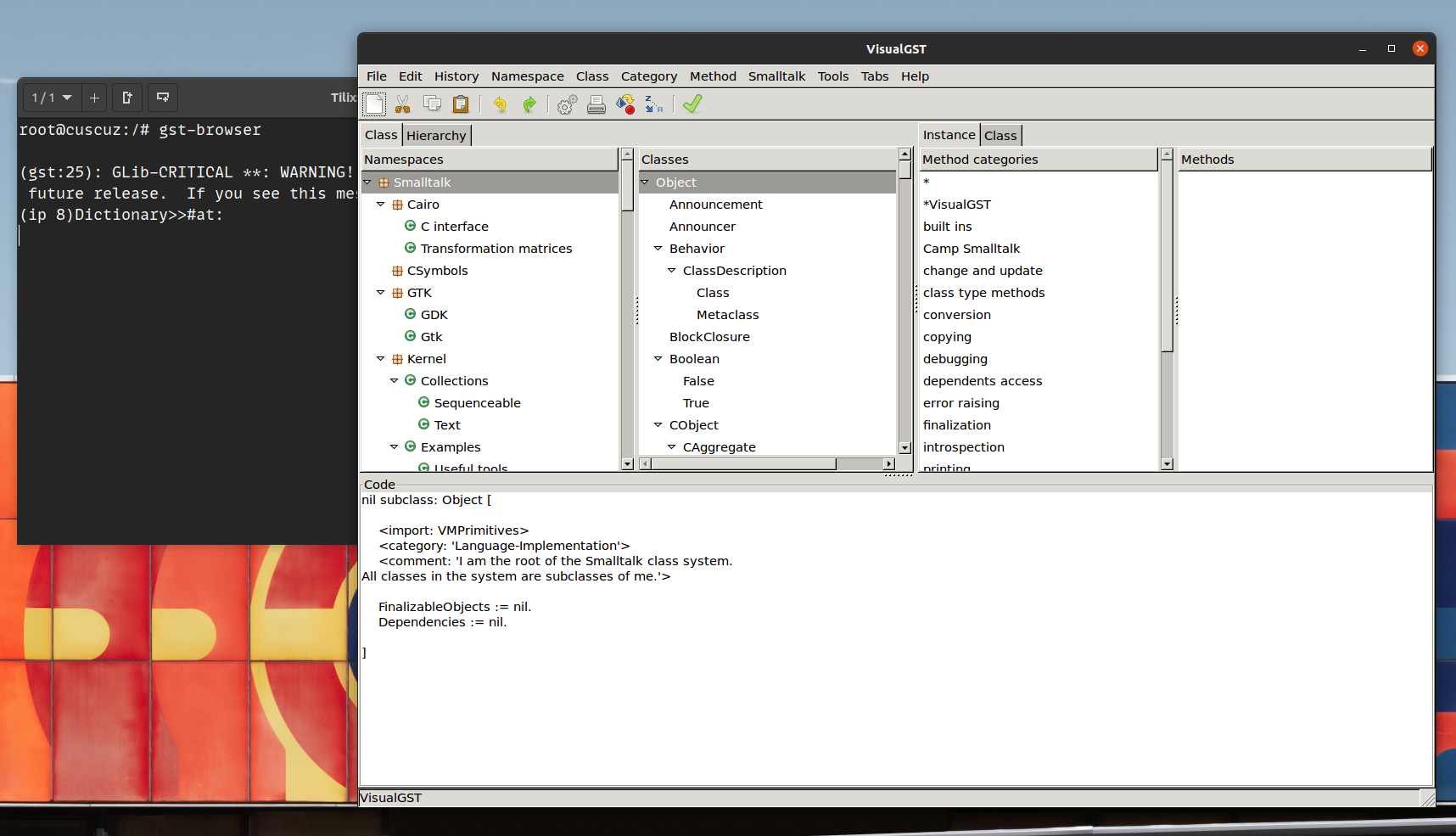Screen dimensions: 1456x836
Task: Add a new session in Tilix with plus
Action: coord(94,98)
